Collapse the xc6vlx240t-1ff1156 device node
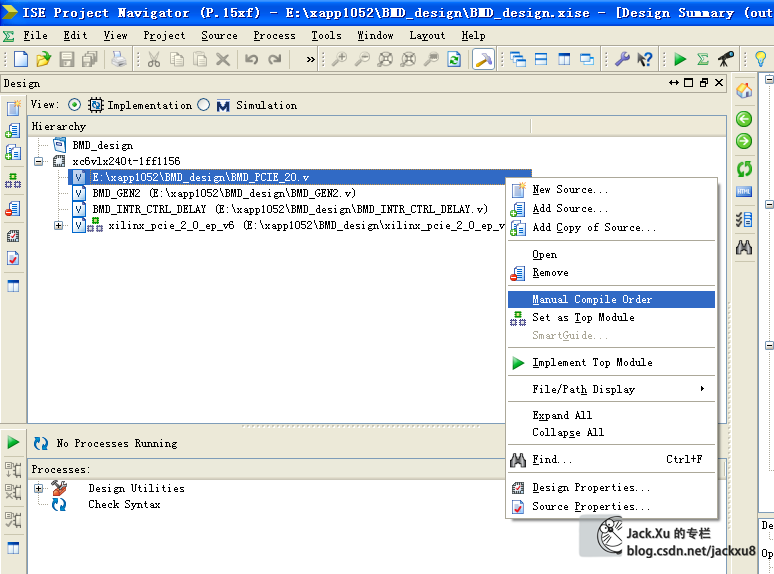The width and height of the screenshot is (774, 574). click(39, 161)
